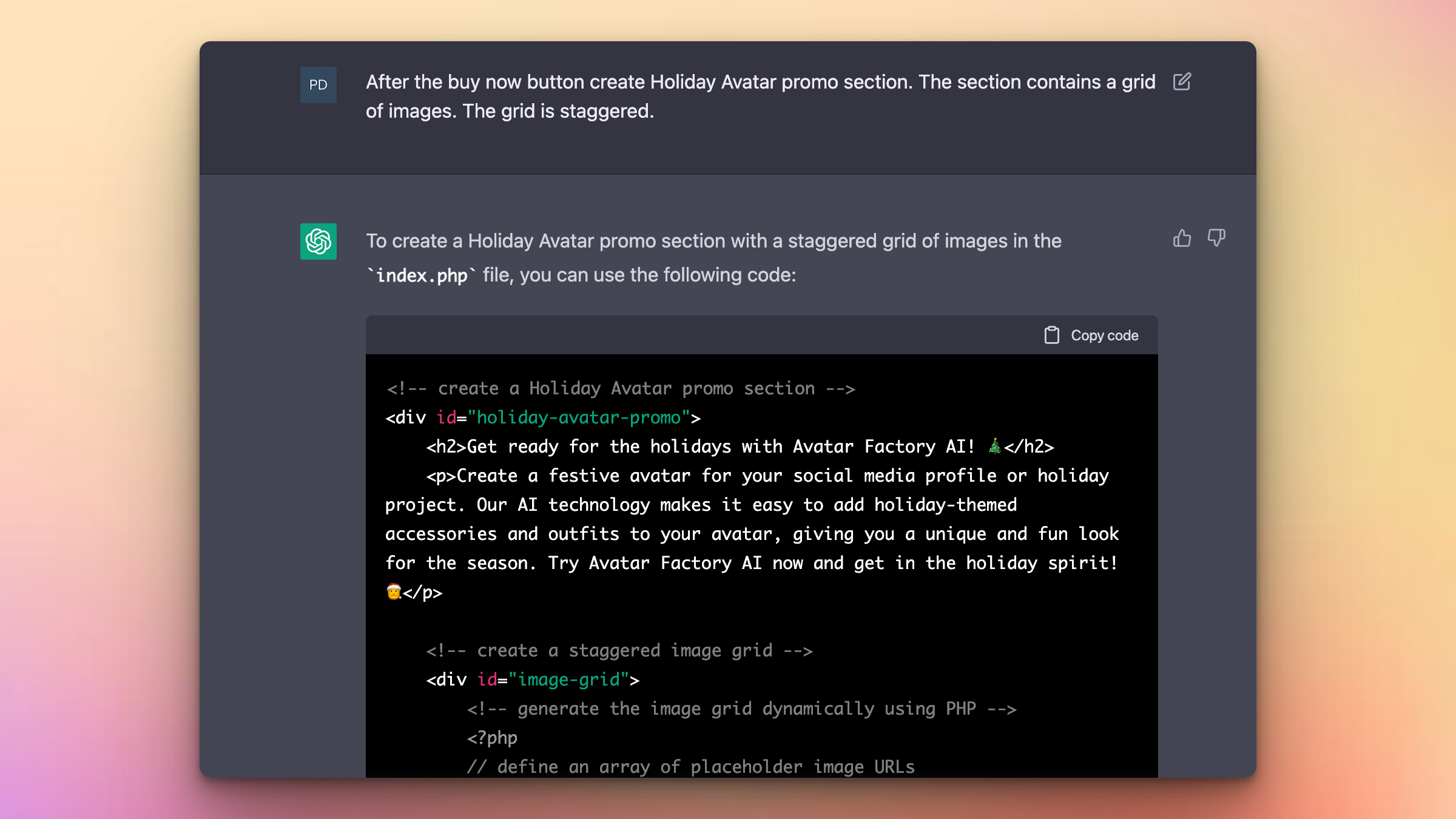Click the opening <?php tag line

pos(492,738)
